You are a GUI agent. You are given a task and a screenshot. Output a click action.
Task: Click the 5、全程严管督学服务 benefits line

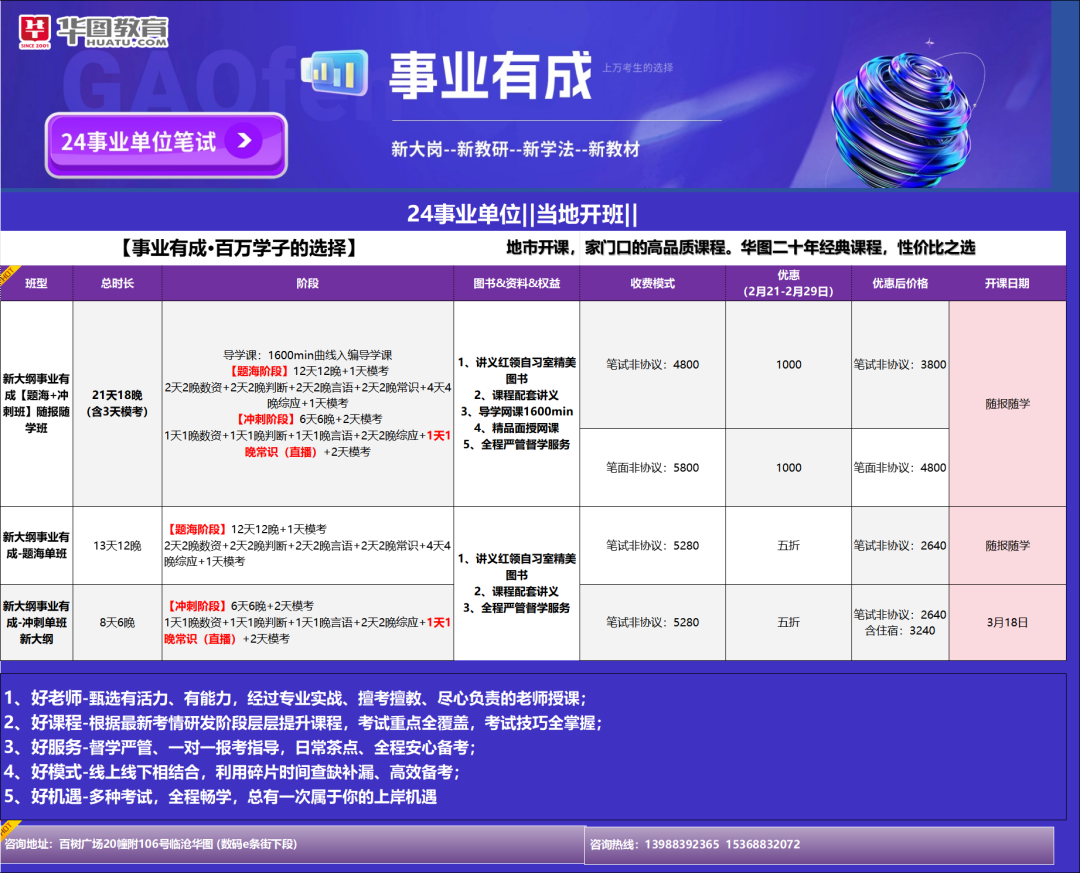(x=517, y=444)
